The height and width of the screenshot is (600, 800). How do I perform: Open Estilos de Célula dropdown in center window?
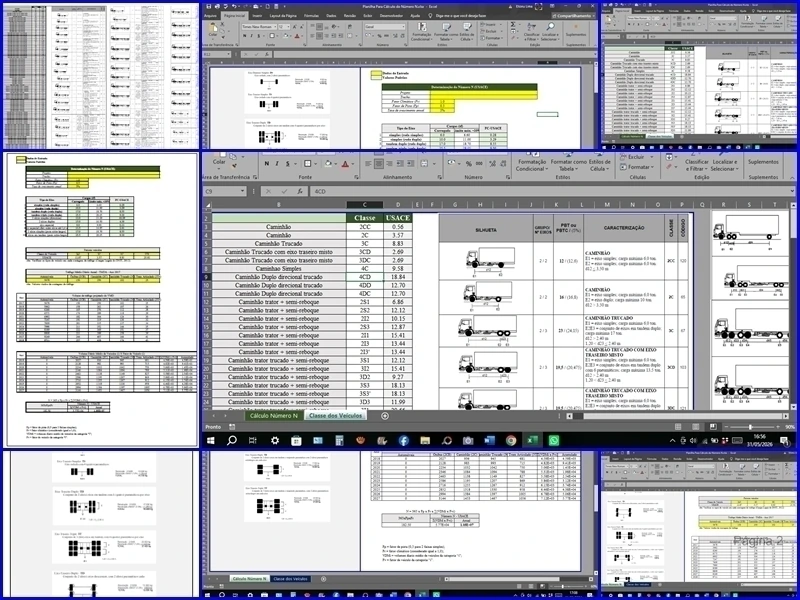pyautogui.click(x=599, y=164)
